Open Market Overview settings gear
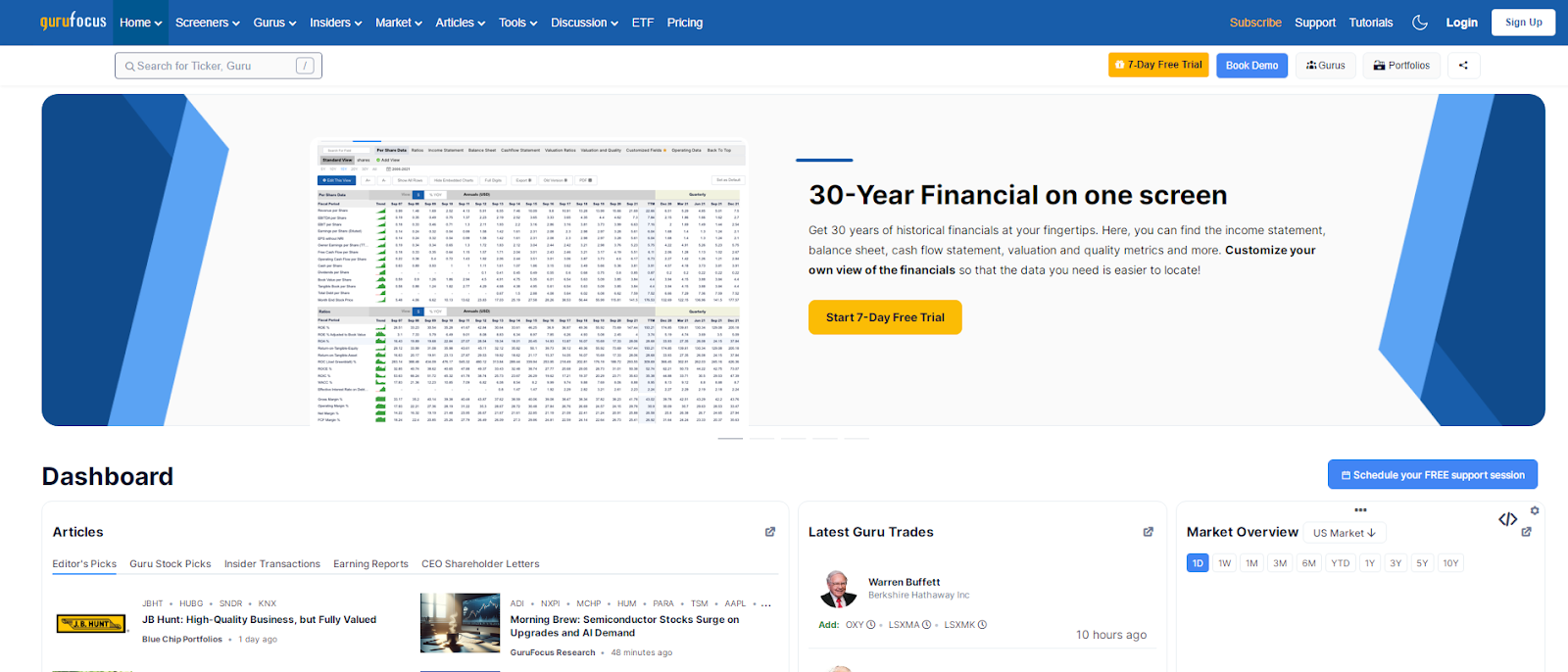This screenshot has height=672, width=1568. click(1535, 510)
